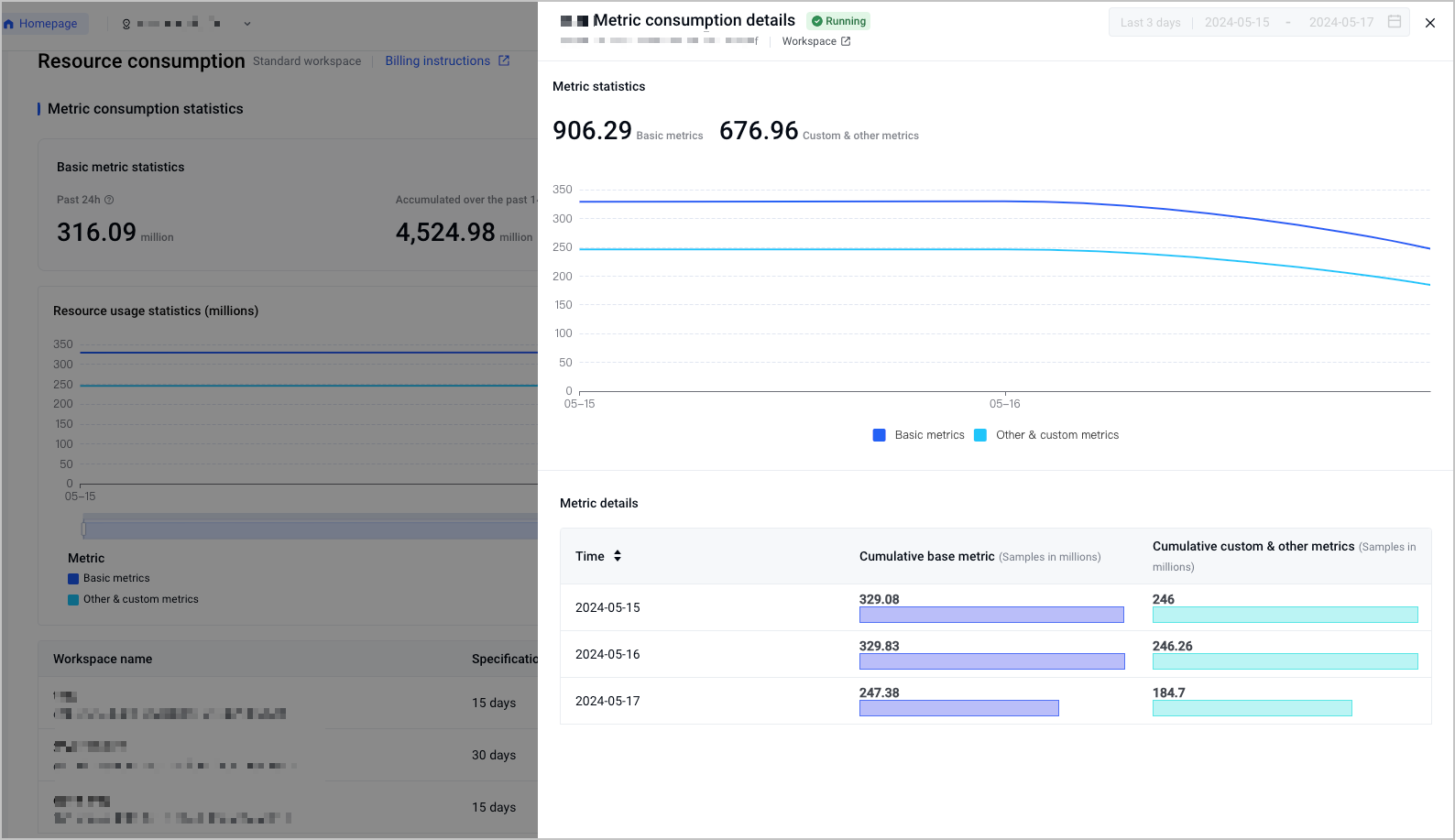Image resolution: width=1455 pixels, height=840 pixels.
Task: Click the Workspace name column header
Action: pyautogui.click(x=103, y=659)
